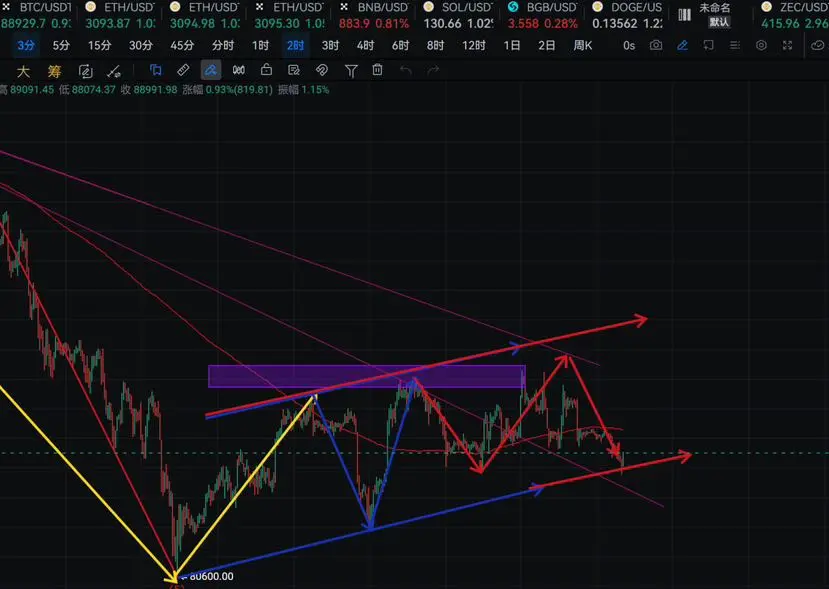The image size is (829, 589).
Task: Click the blue copy drawings icon
Action: point(155,70)
